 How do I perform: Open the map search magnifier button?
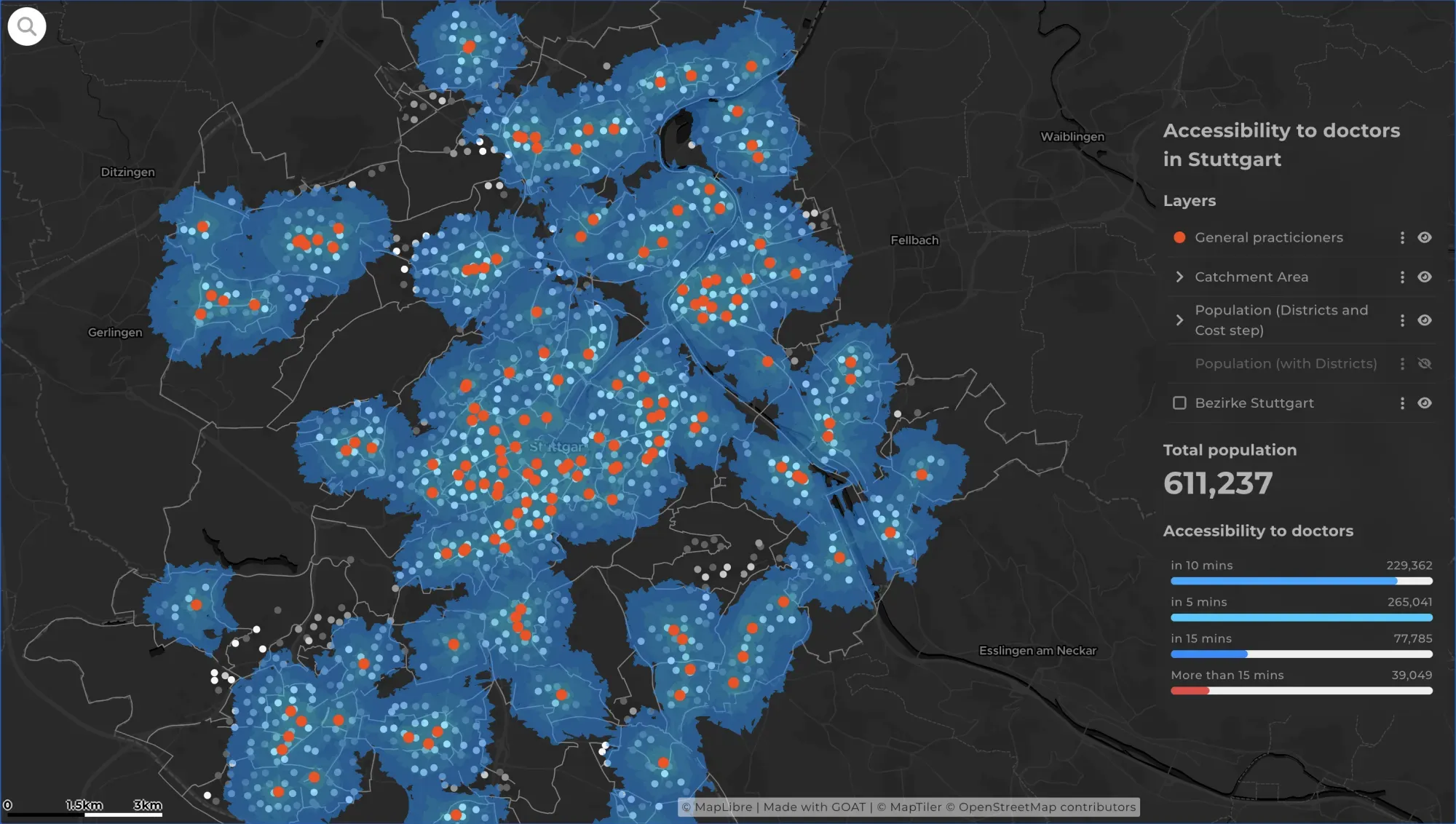(x=27, y=27)
